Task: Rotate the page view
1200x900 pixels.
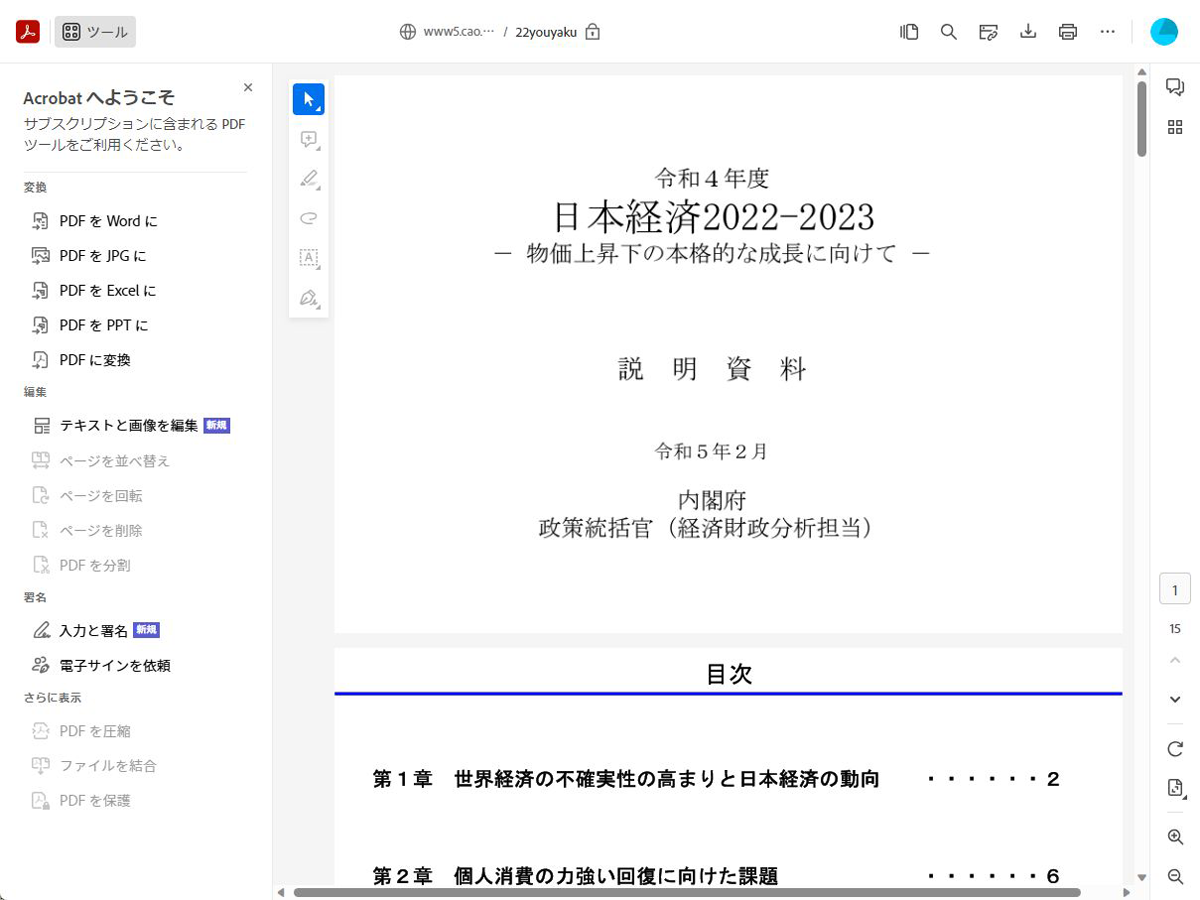Action: tap(1175, 749)
